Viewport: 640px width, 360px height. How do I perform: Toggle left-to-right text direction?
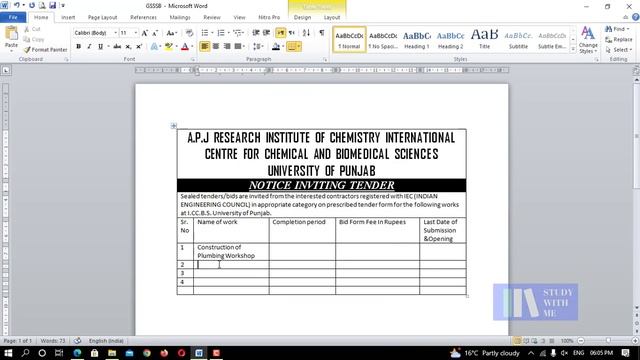pyautogui.click(x=280, y=33)
